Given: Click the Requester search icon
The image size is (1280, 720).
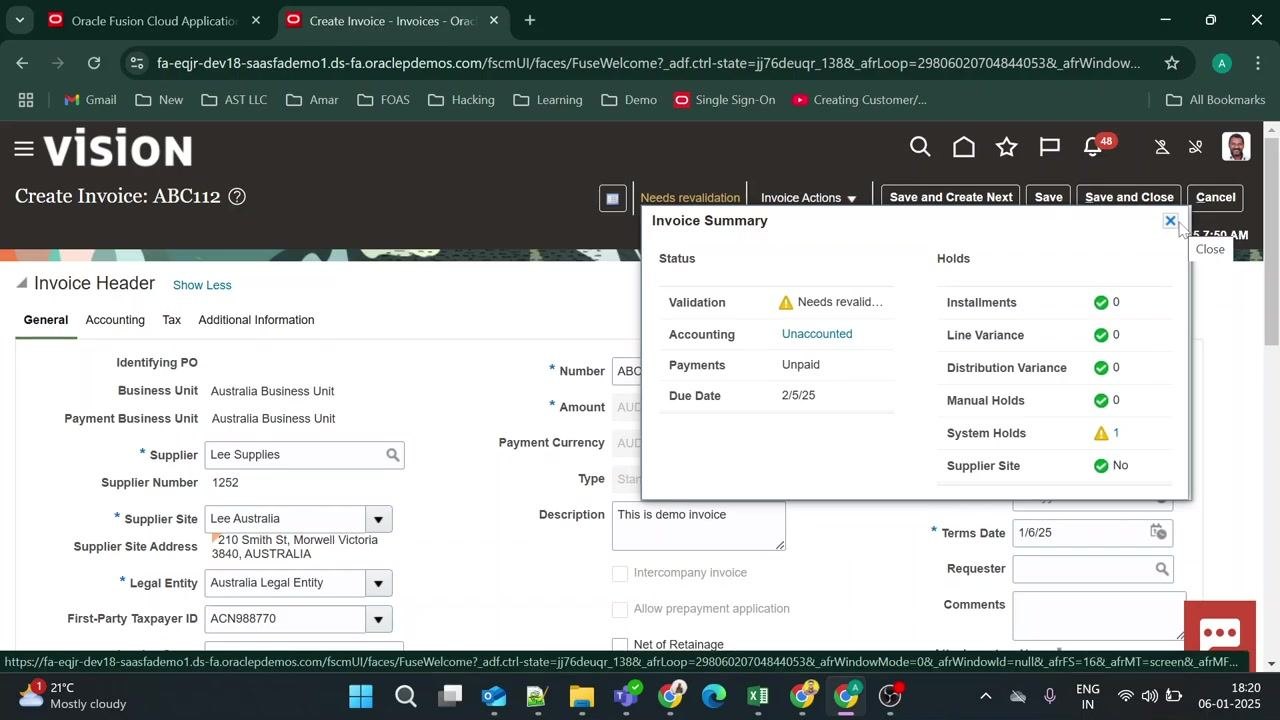Looking at the screenshot, I should 1162,569.
